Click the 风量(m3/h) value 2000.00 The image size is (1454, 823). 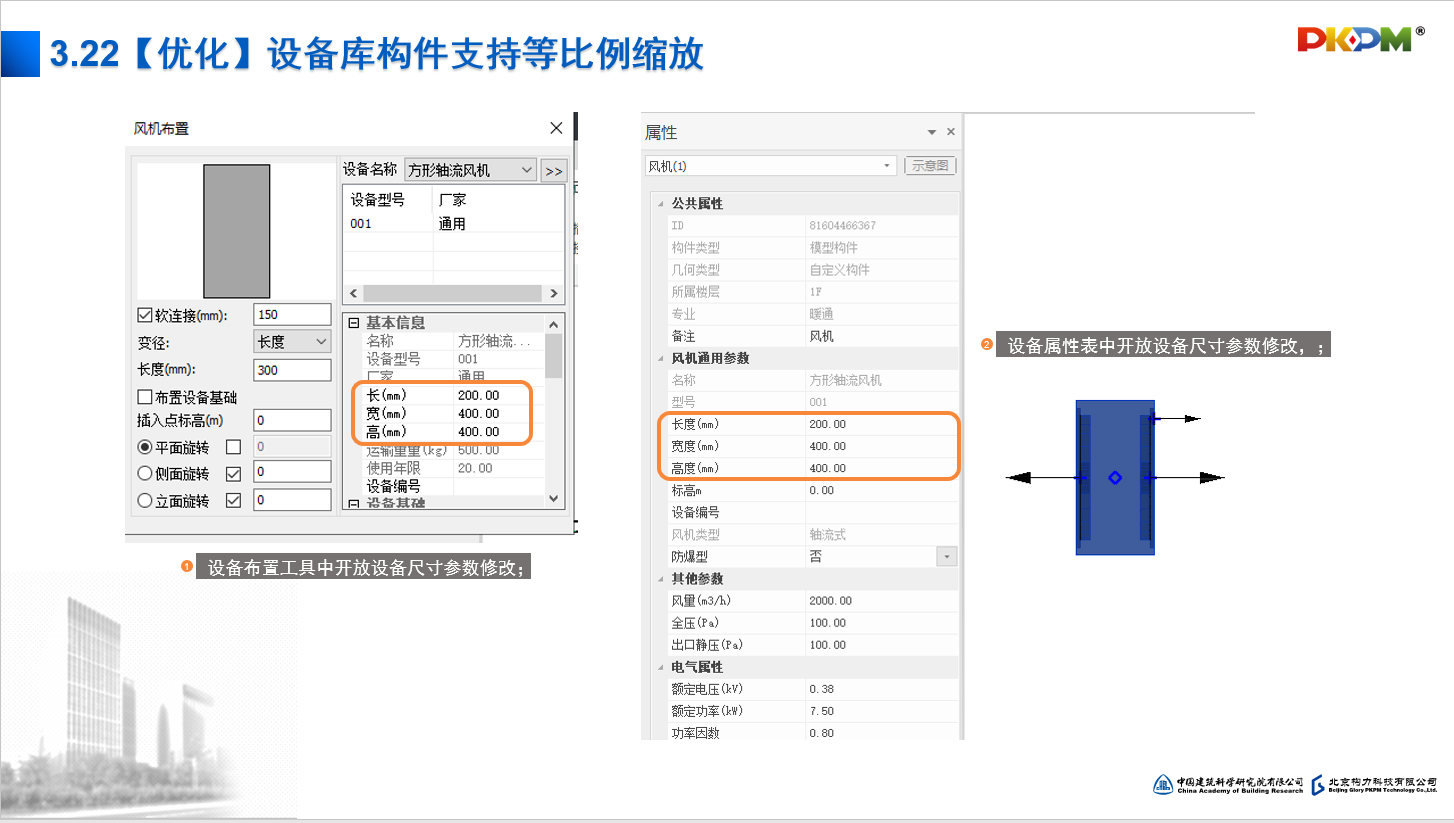(882, 601)
